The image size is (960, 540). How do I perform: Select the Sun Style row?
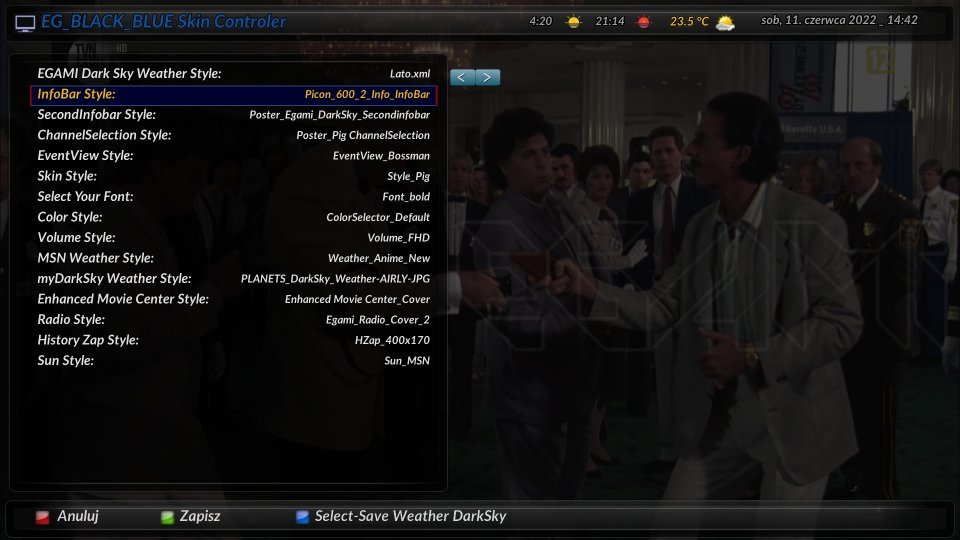coord(233,361)
